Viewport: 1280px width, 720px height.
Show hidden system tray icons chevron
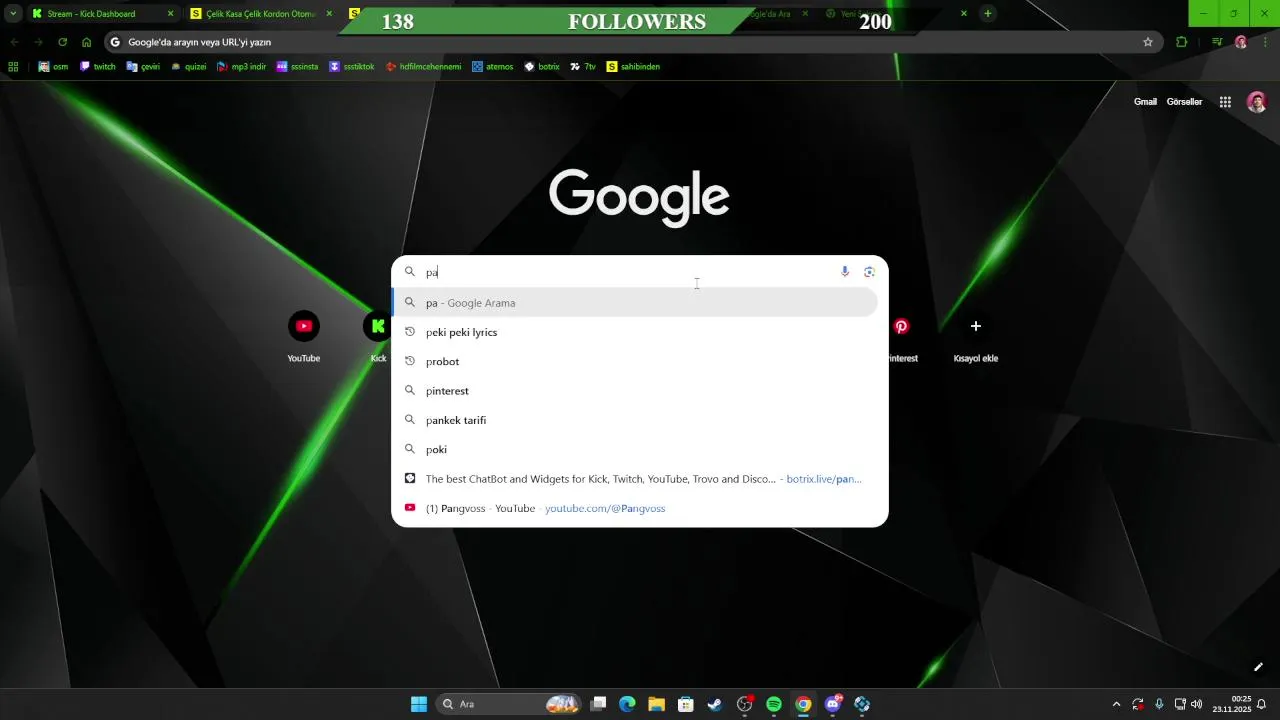[x=1116, y=704]
